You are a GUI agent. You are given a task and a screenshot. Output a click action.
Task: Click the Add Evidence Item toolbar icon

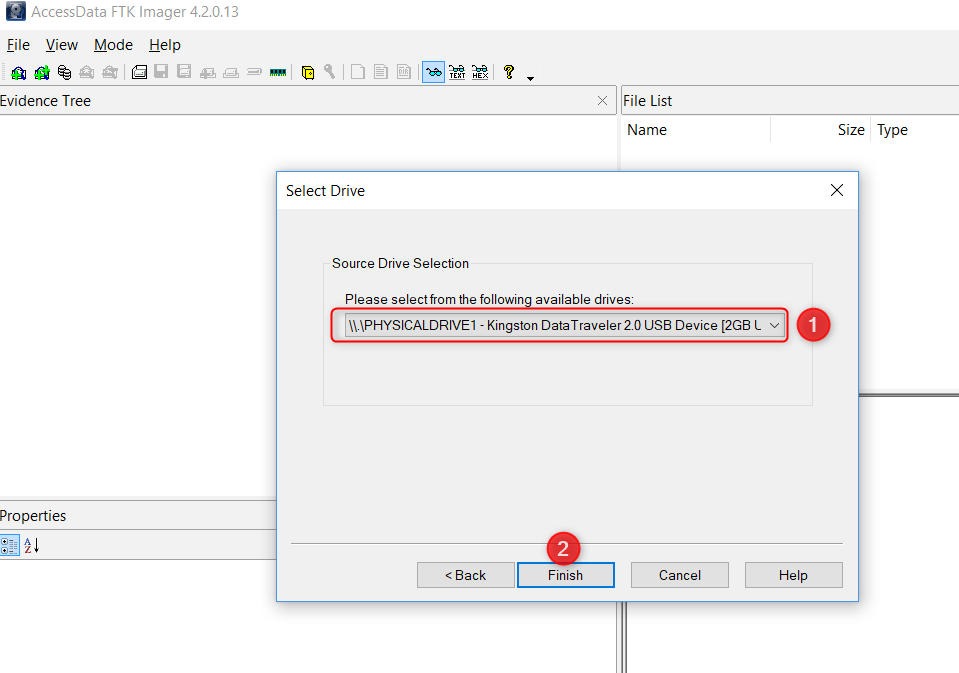[x=18, y=72]
